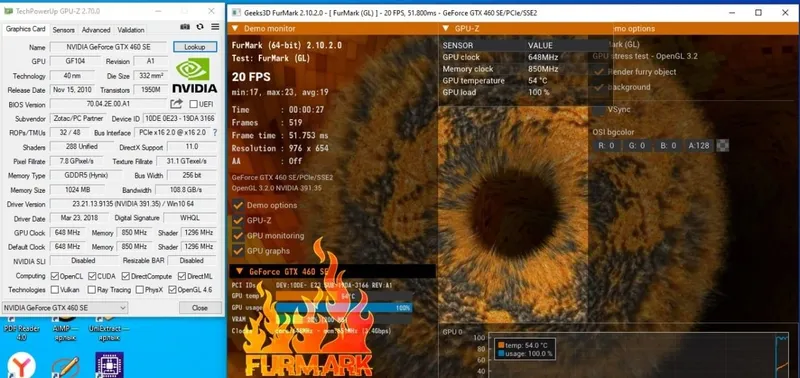This screenshot has width=800, height=378.
Task: Switch to the Advanced tab
Action: (x=96, y=30)
